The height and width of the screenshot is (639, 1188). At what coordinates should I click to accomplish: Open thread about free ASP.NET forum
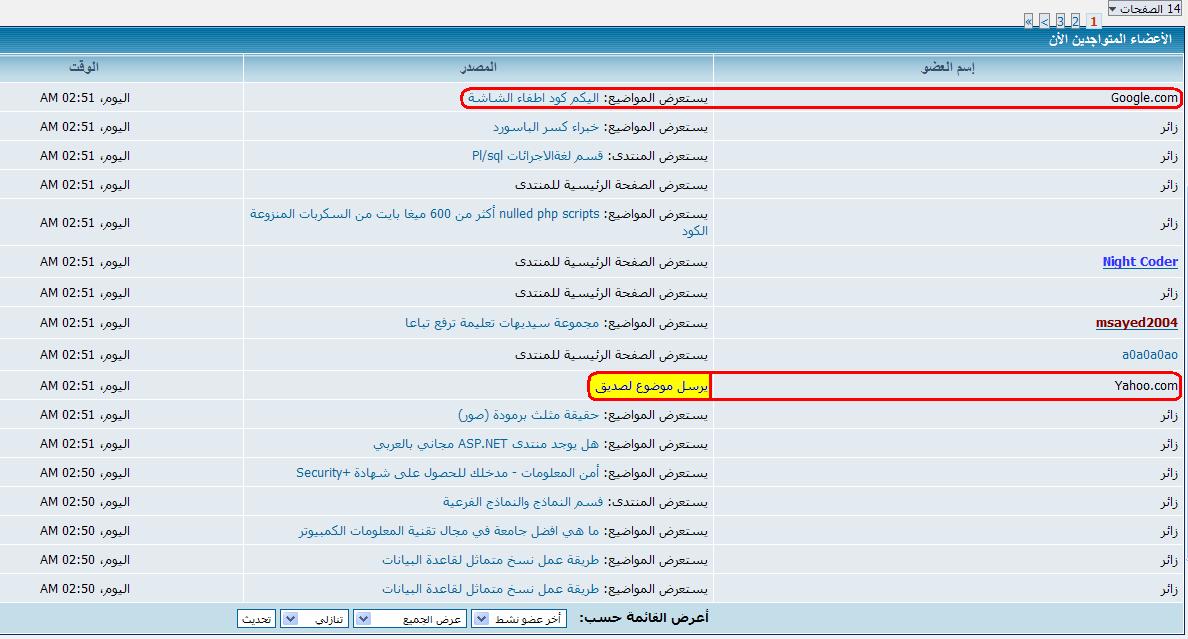[486, 444]
